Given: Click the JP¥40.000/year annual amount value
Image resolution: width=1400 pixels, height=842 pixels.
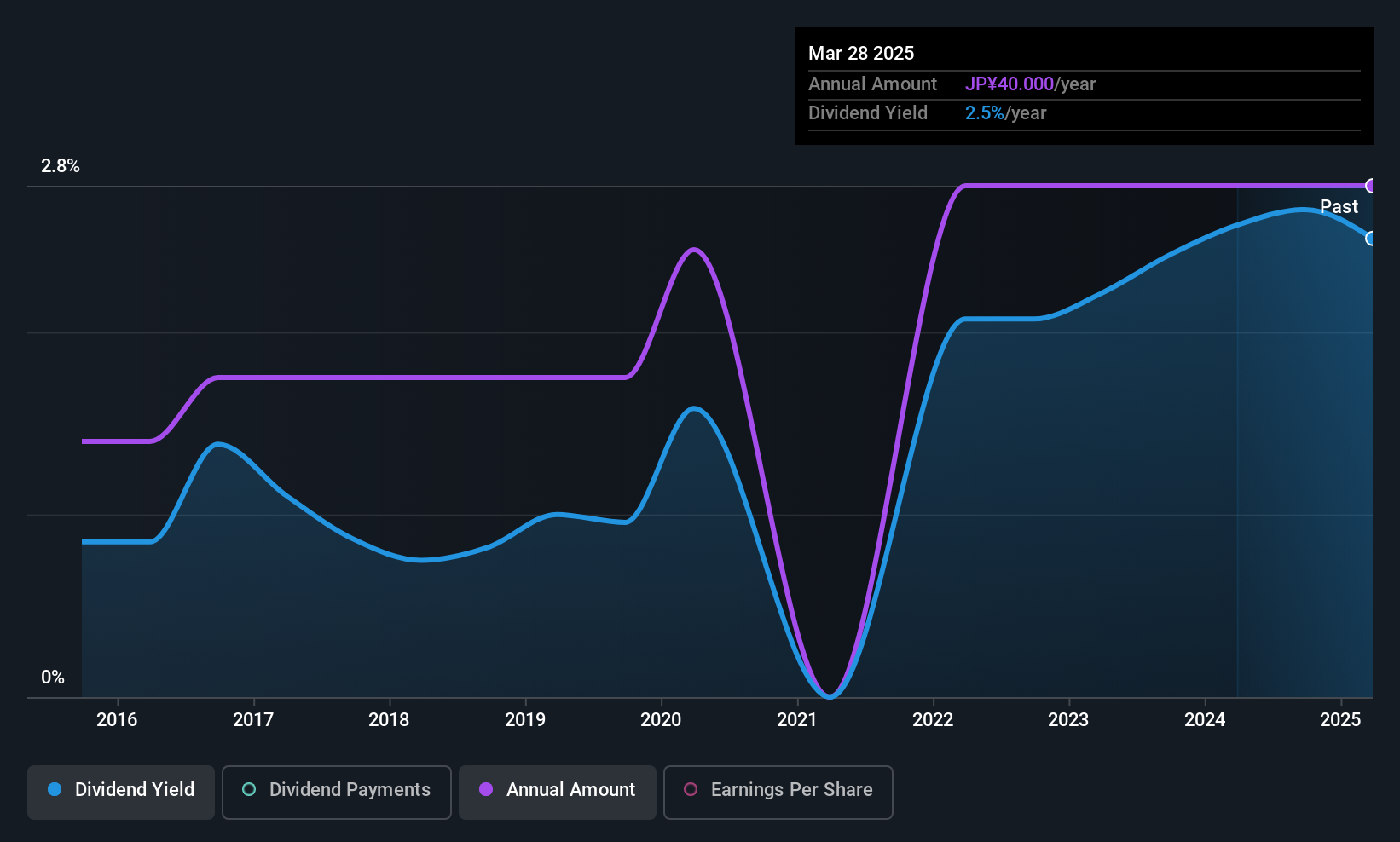Looking at the screenshot, I should (x=1030, y=84).
